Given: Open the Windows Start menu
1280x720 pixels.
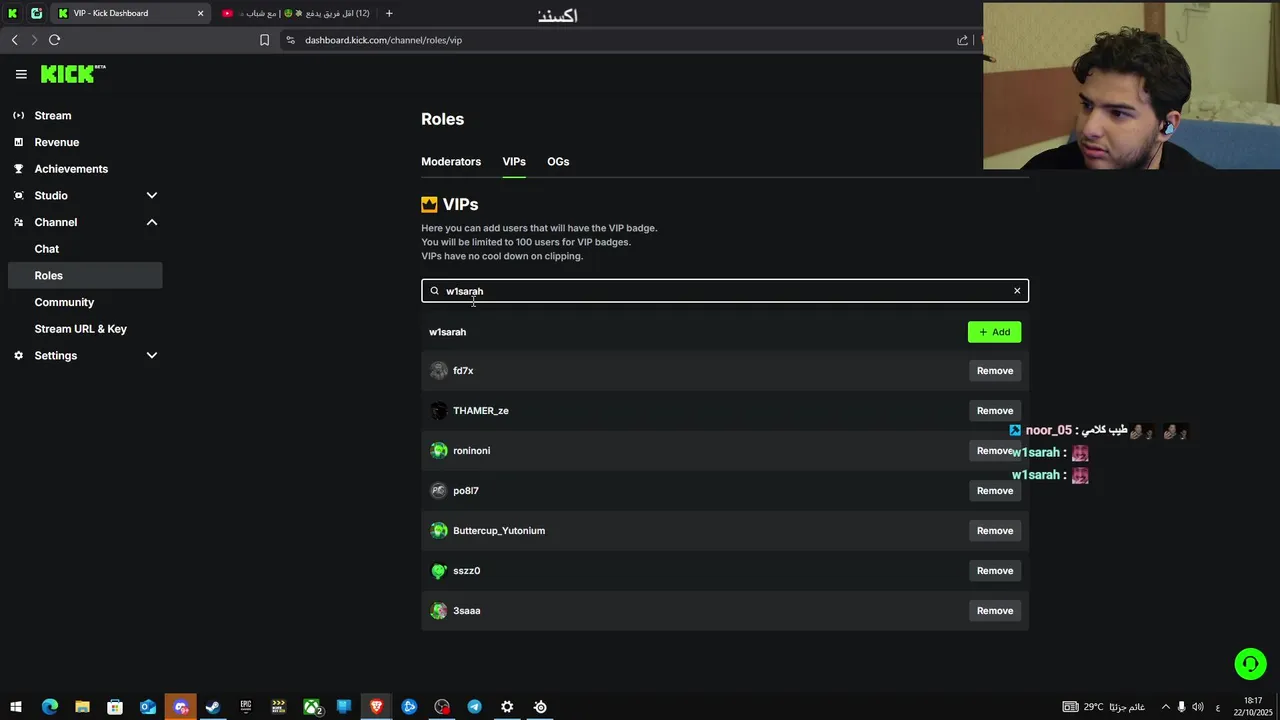Looking at the screenshot, I should (16, 707).
